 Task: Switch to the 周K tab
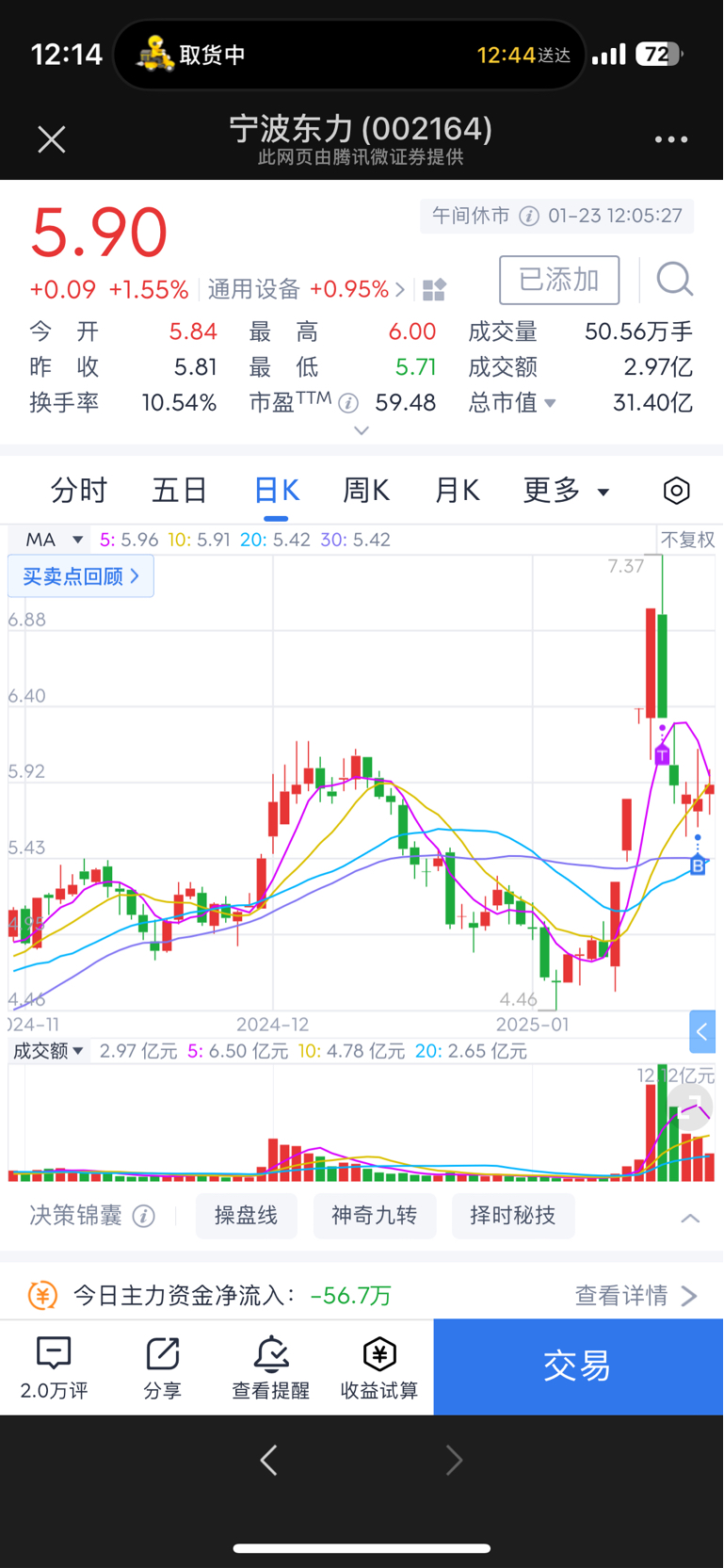(365, 491)
